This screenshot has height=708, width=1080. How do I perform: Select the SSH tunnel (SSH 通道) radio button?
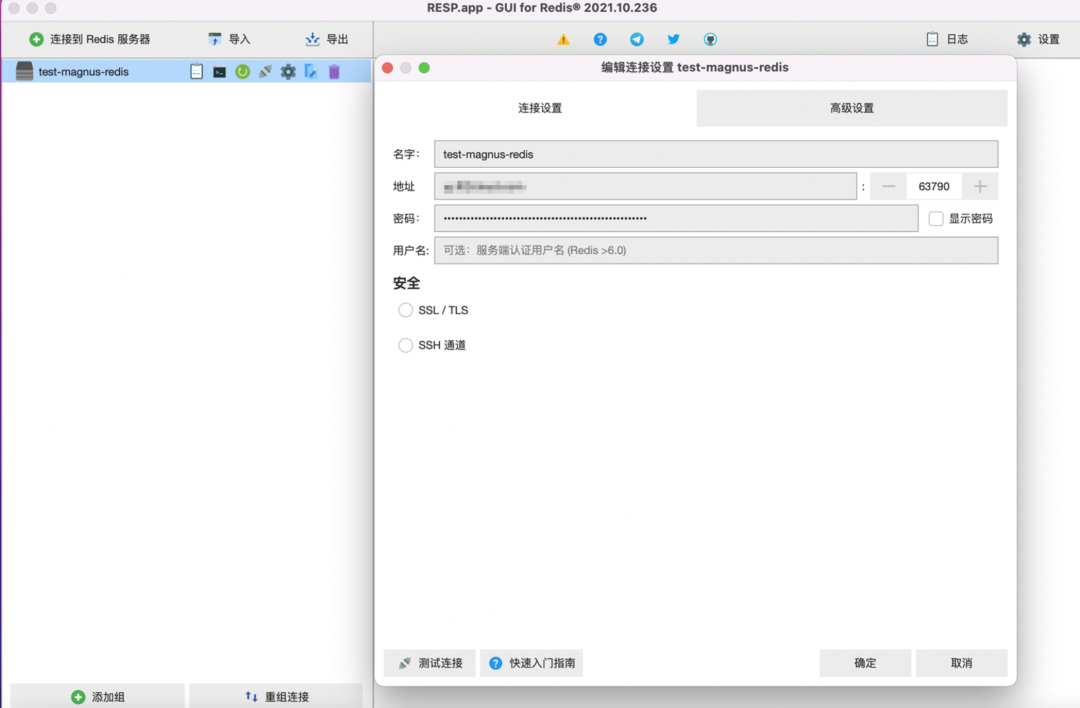point(406,345)
